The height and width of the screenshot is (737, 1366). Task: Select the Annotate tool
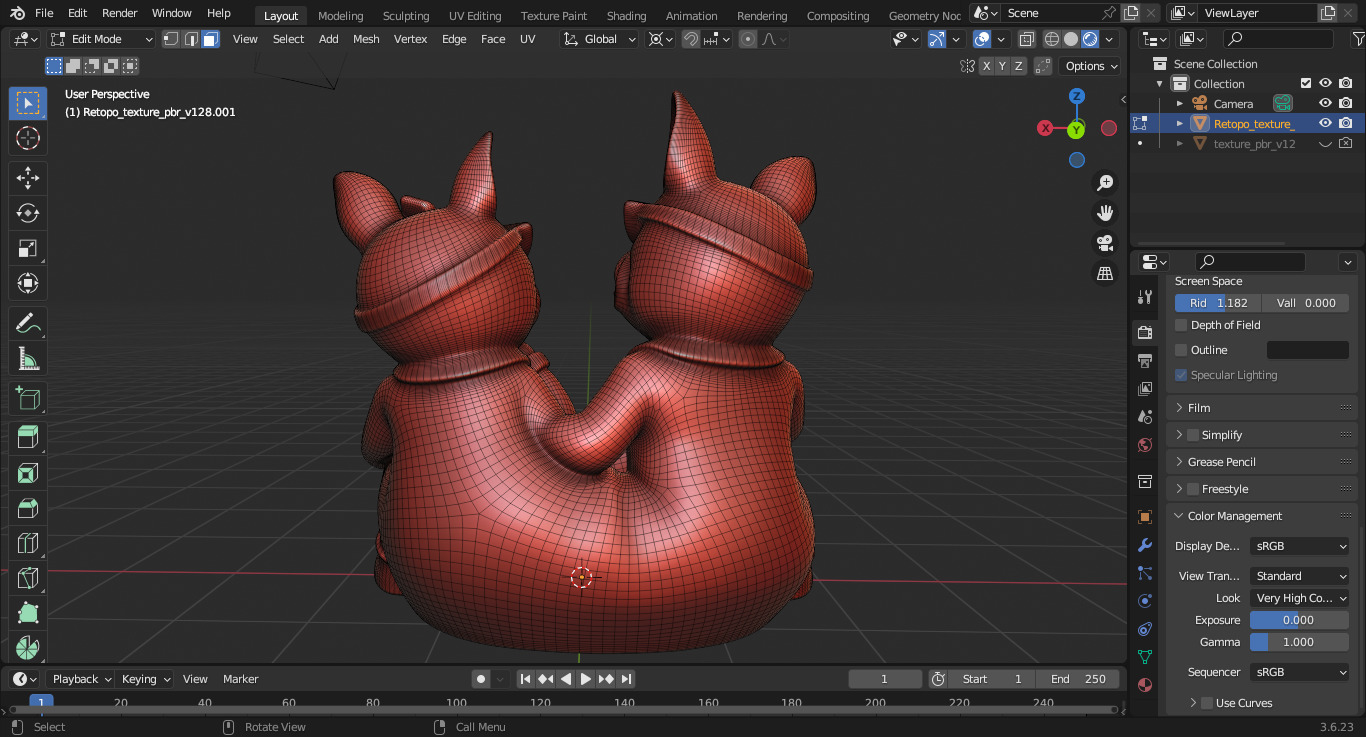(x=28, y=323)
